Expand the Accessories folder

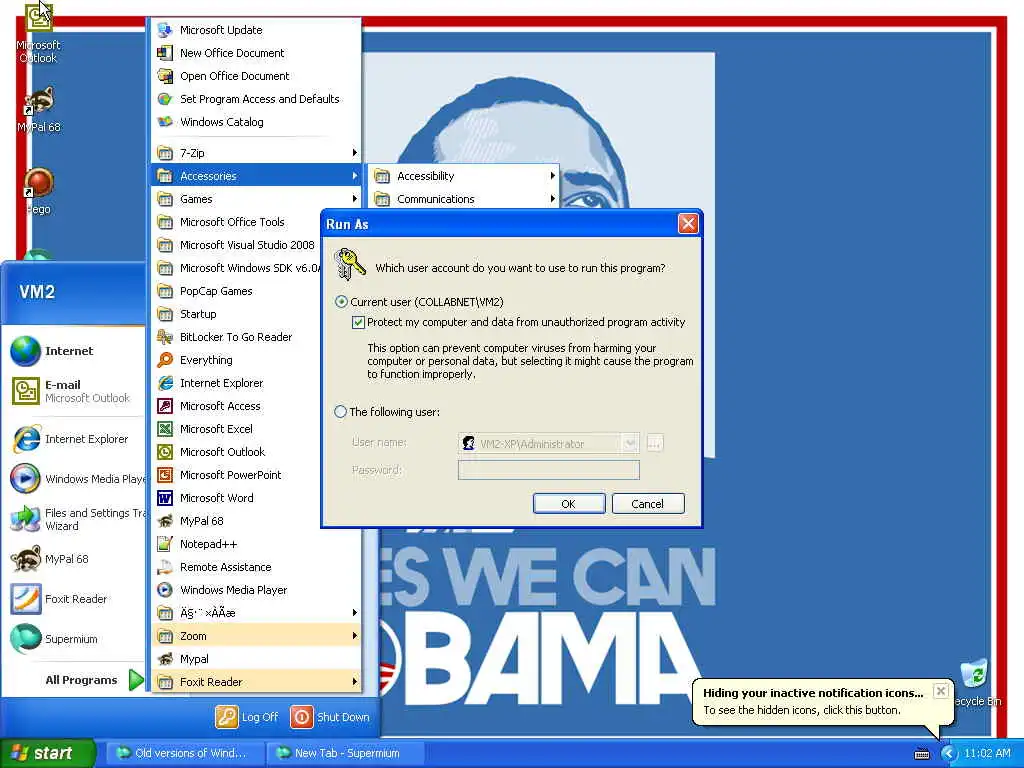click(x=256, y=176)
